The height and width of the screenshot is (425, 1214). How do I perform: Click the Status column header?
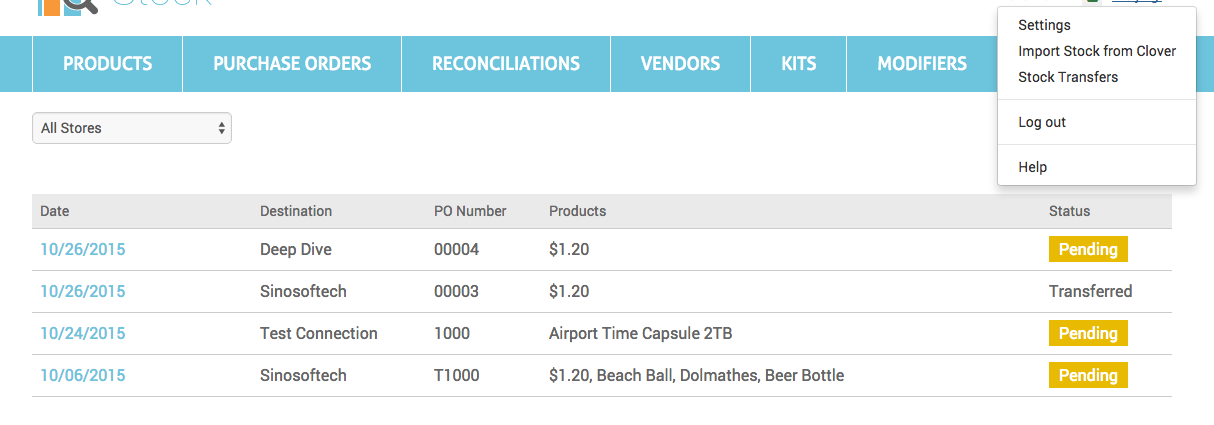click(1069, 211)
